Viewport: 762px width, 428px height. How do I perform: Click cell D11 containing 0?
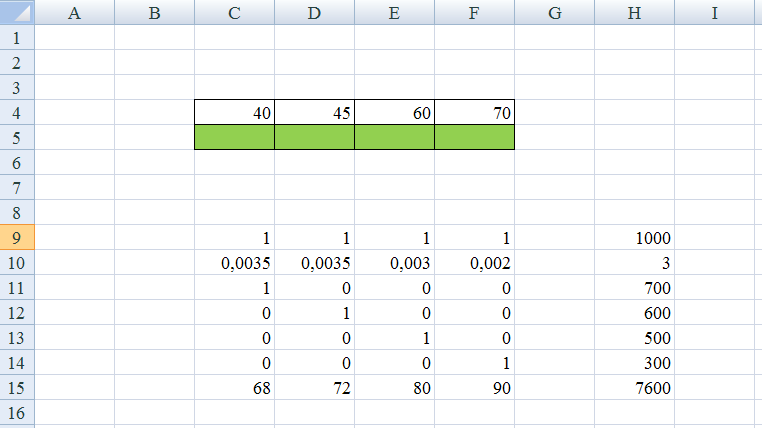314,288
